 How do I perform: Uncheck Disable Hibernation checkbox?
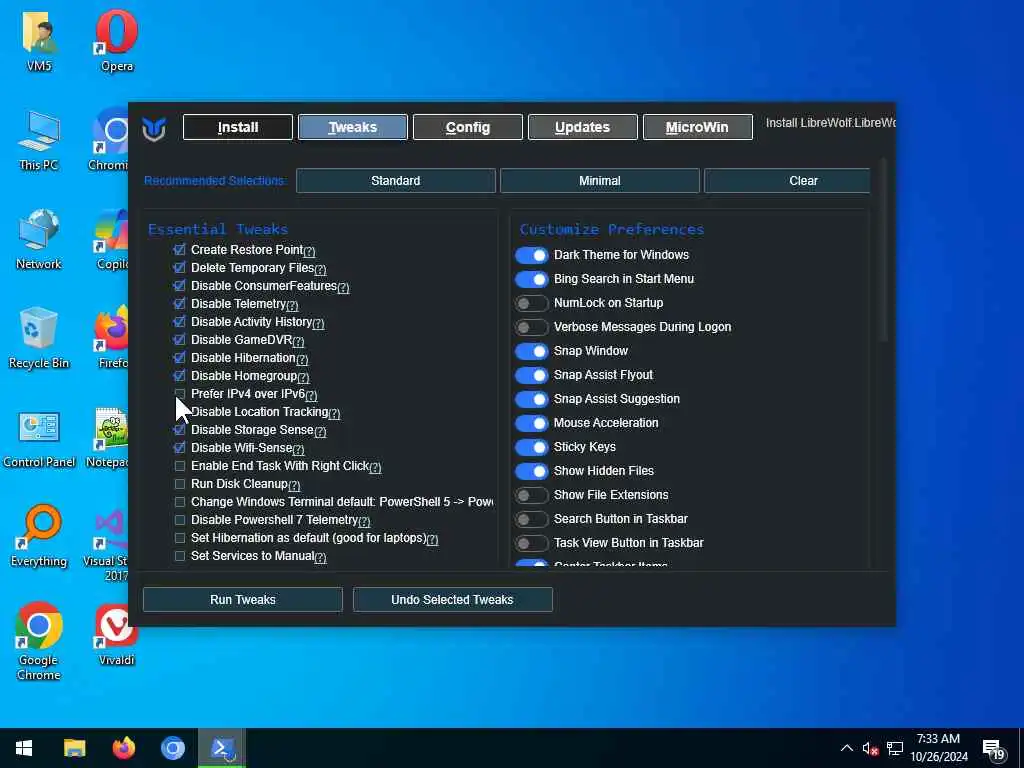tap(180, 358)
